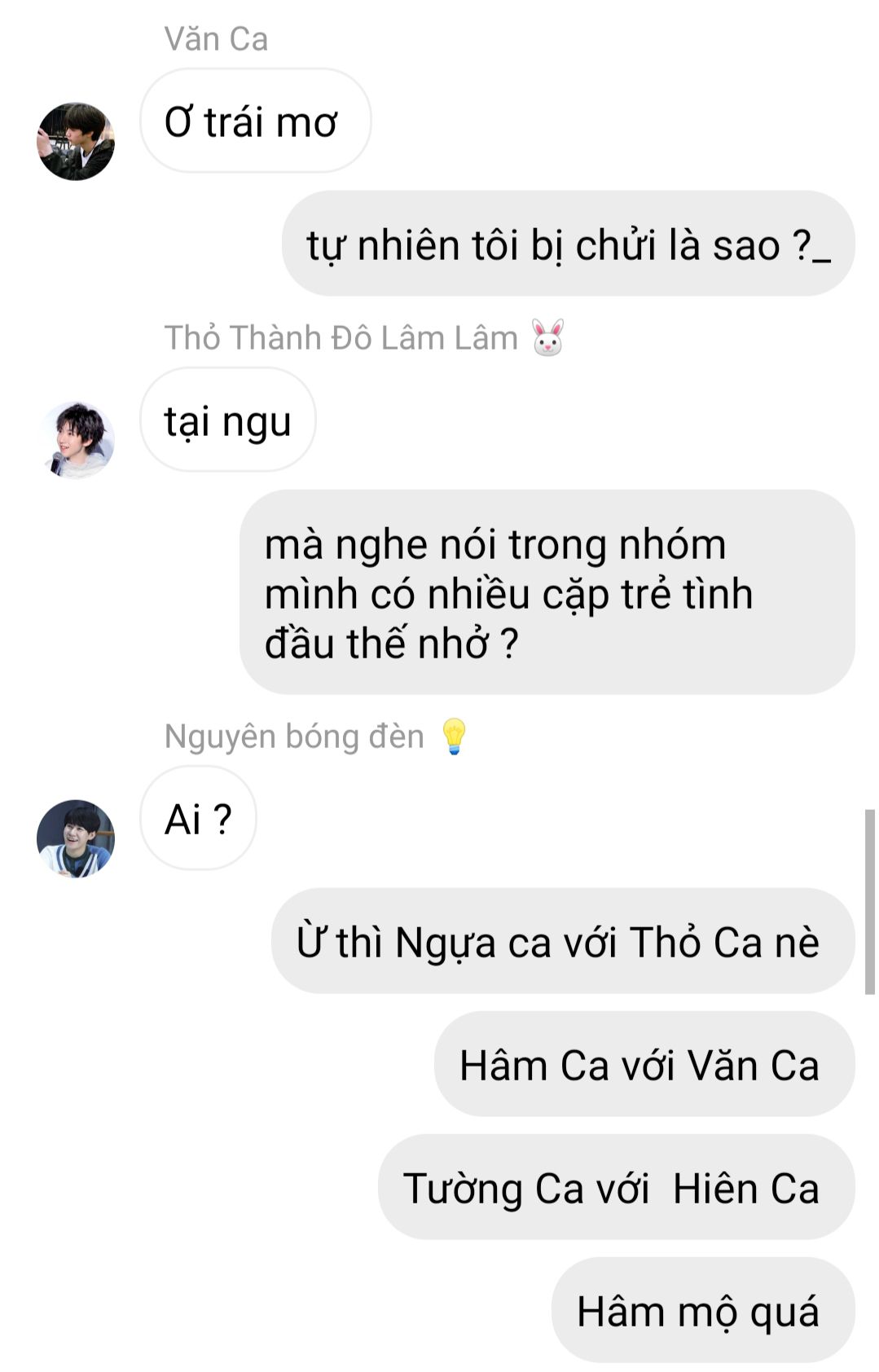The height and width of the screenshot is (1372, 879).
Task: Select the 'Tường Ca với Hiên Ca' message
Action: (616, 1187)
